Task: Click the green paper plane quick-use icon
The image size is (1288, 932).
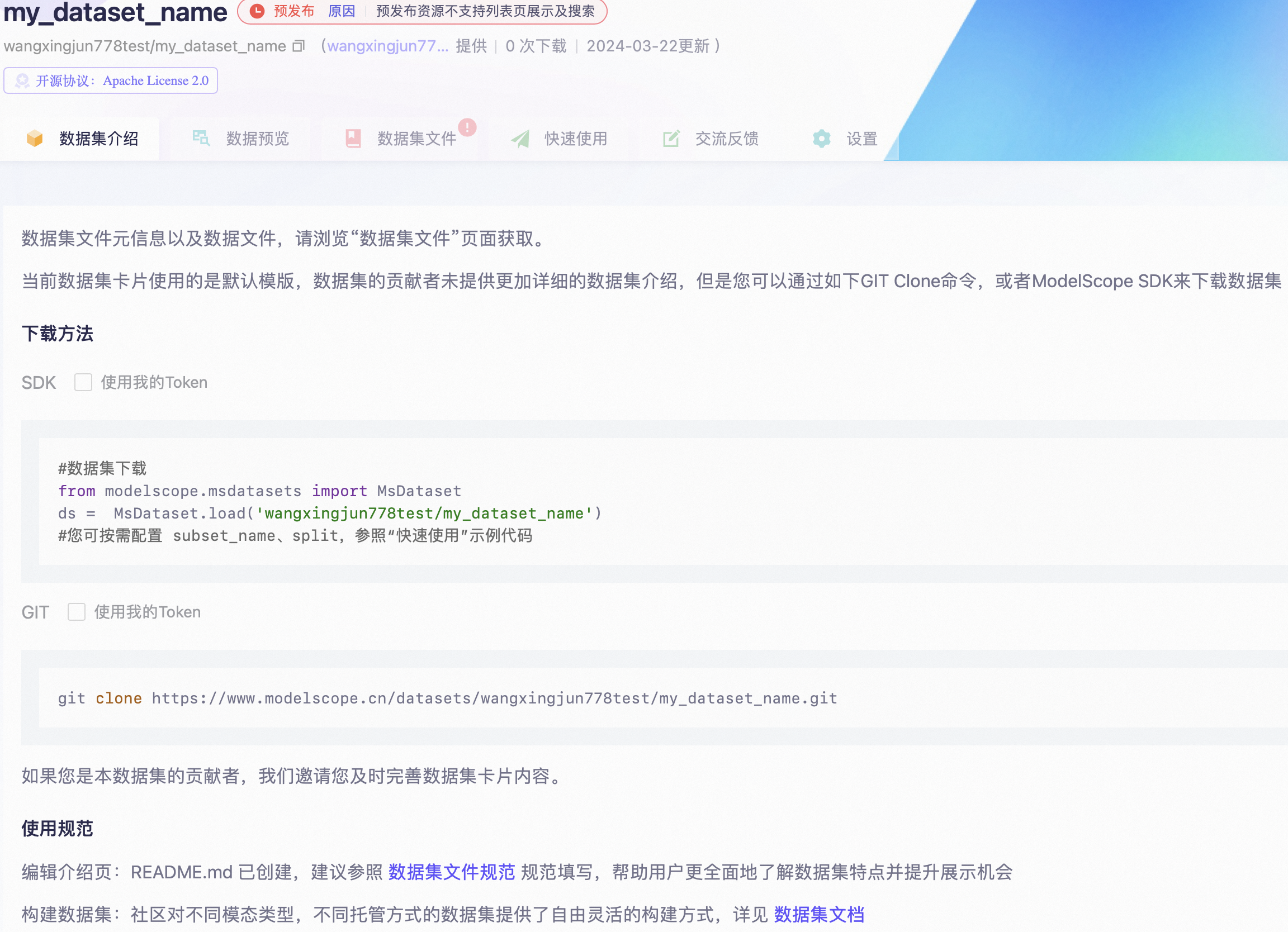Action: click(x=520, y=139)
